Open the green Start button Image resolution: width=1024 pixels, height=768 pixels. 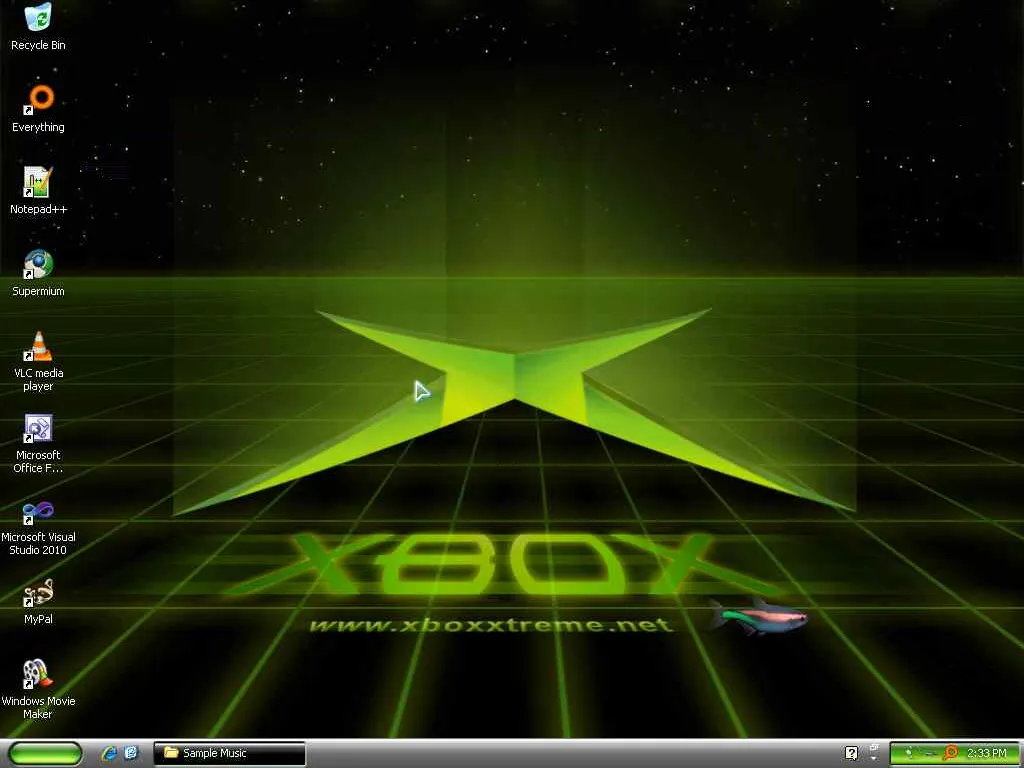tap(46, 753)
